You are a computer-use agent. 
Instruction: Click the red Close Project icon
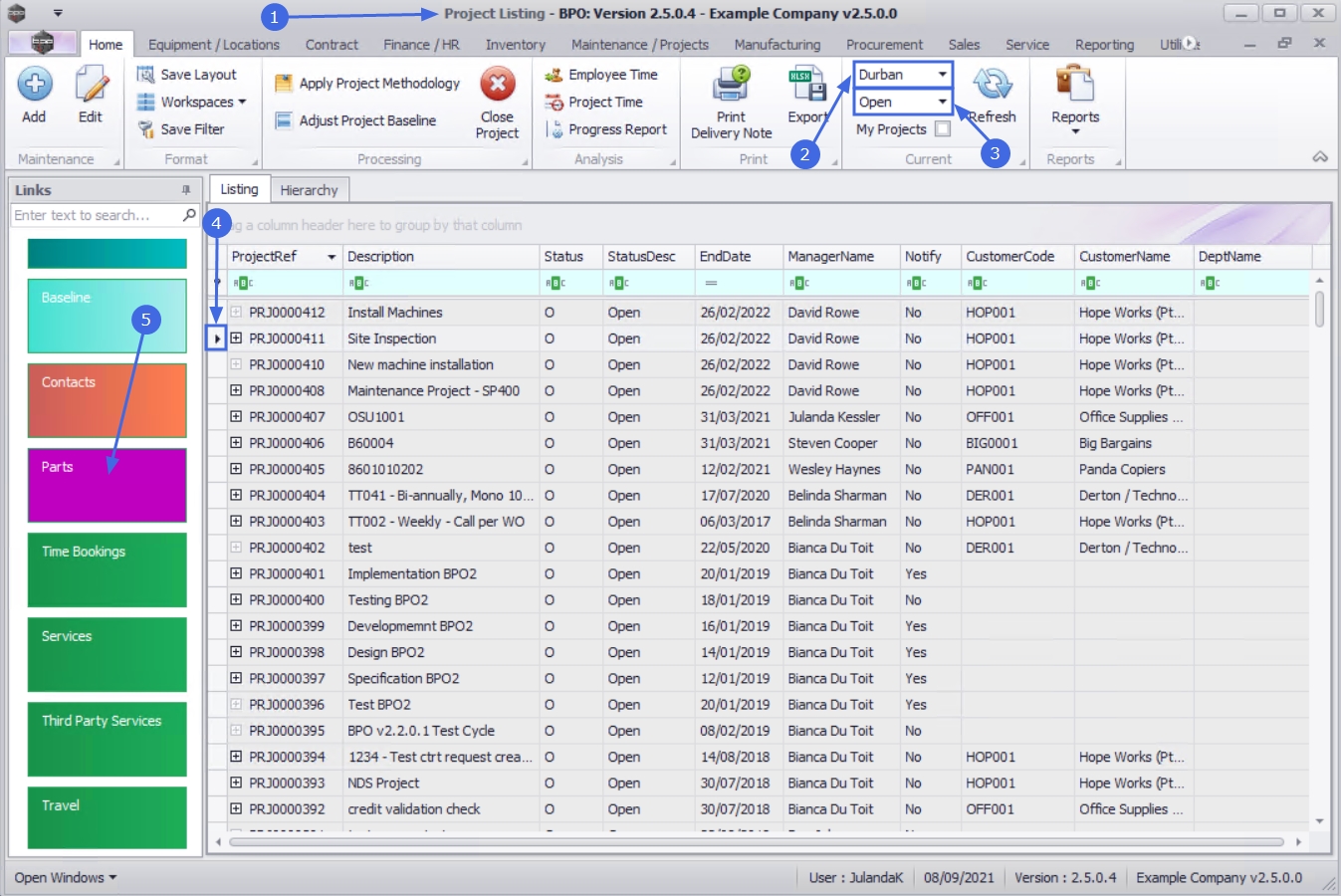(x=497, y=85)
